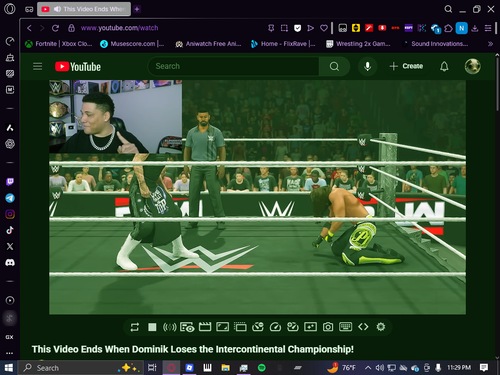Open Aria AI in sidebar
500x375 pixels.
pos(10,128)
